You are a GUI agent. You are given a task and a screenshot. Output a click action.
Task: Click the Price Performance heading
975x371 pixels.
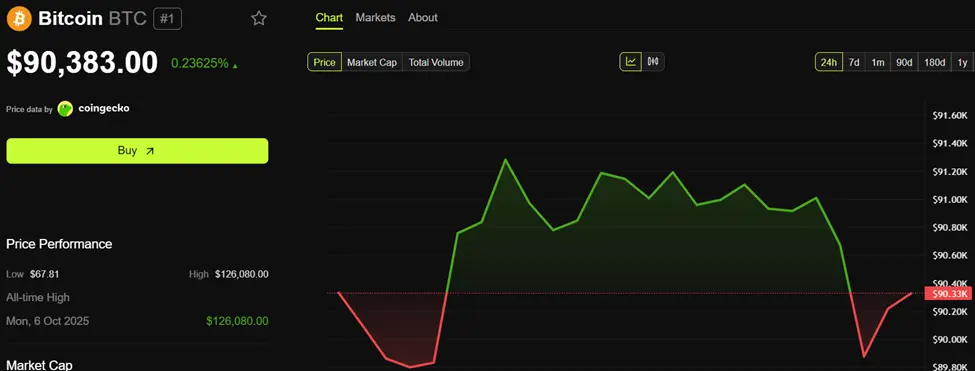[x=59, y=244]
